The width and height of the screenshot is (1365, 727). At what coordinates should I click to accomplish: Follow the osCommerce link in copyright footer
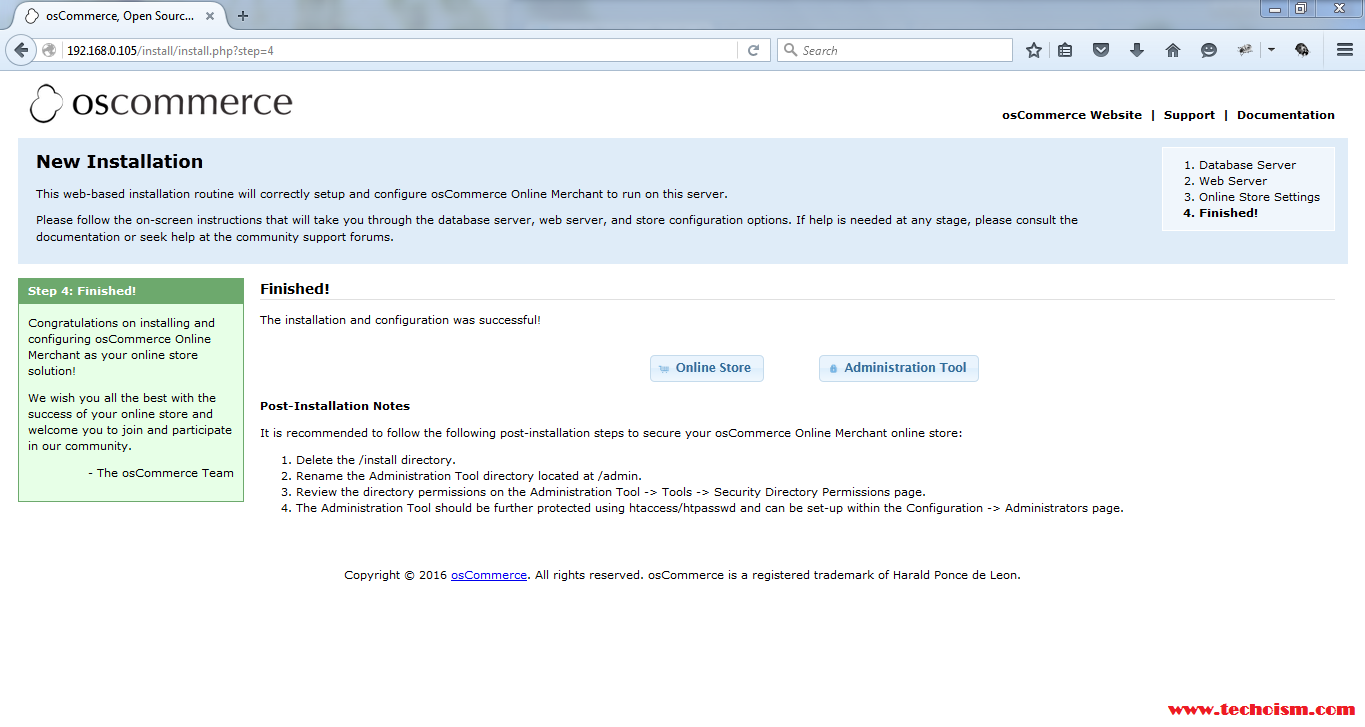coord(489,575)
